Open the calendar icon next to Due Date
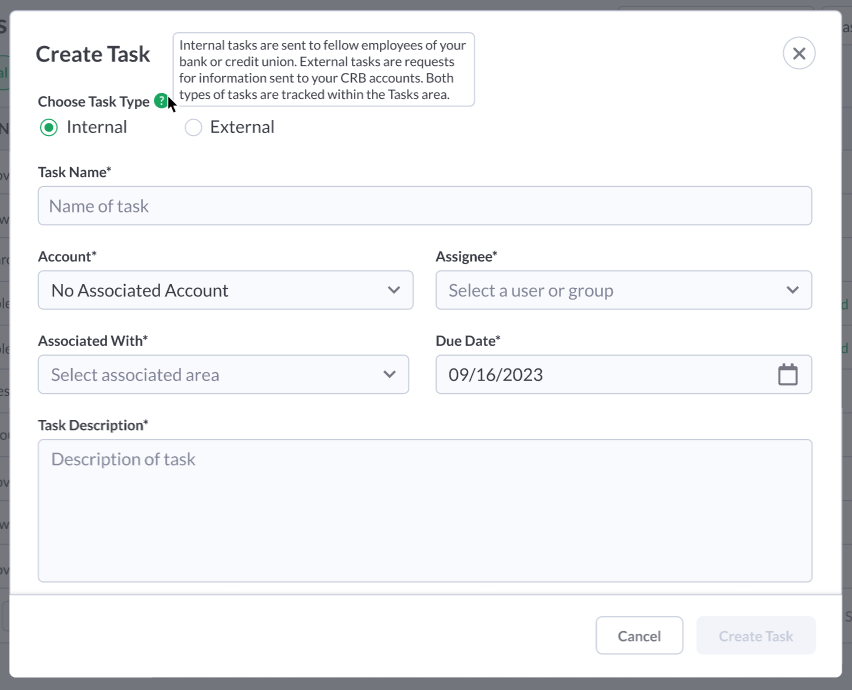852x690 pixels. [787, 373]
